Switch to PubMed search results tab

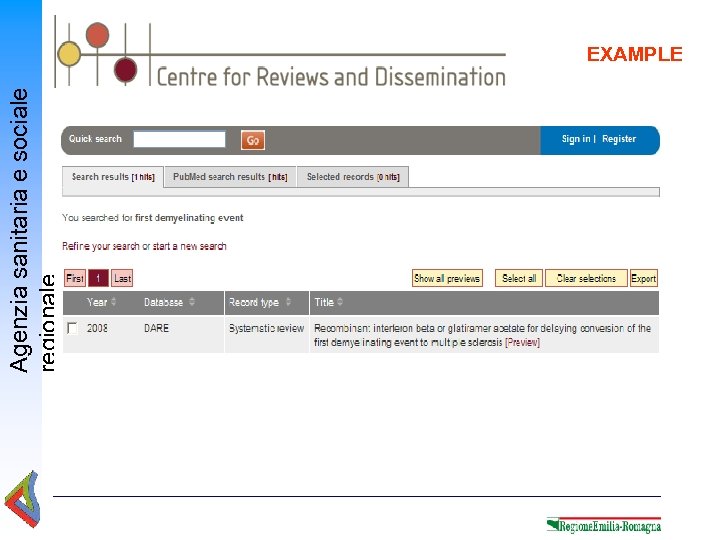click(230, 177)
